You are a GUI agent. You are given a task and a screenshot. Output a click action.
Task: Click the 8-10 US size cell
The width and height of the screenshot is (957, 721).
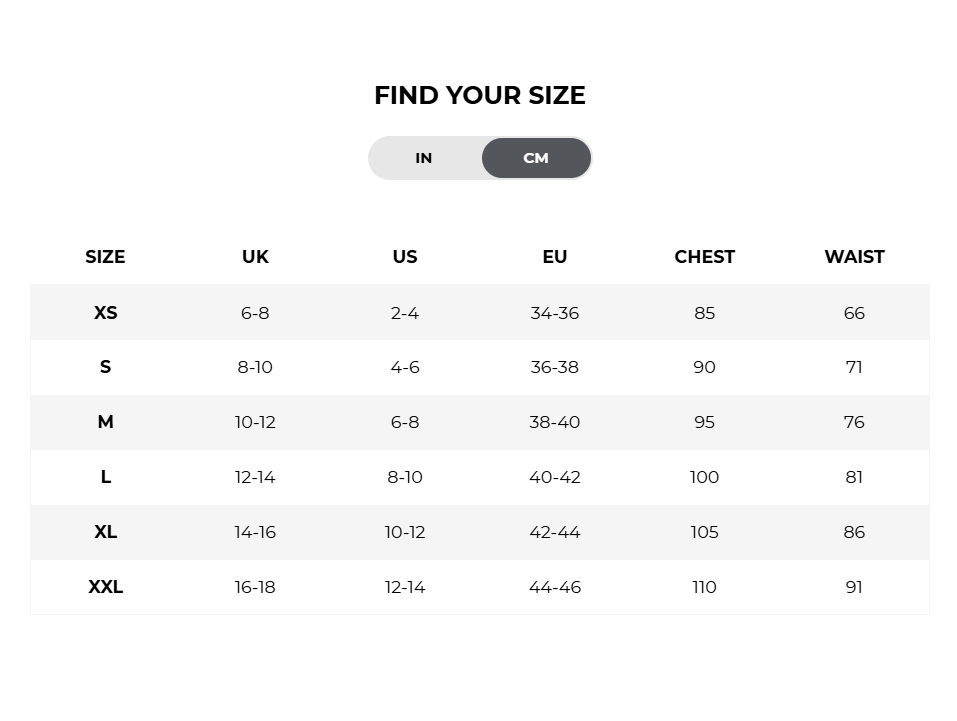(405, 477)
